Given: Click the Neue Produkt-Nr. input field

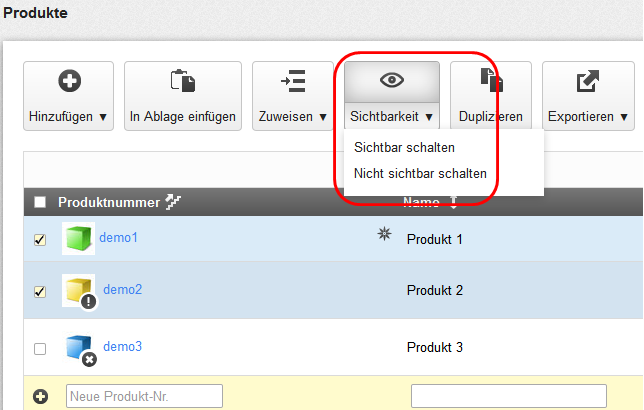Looking at the screenshot, I should tap(144, 397).
